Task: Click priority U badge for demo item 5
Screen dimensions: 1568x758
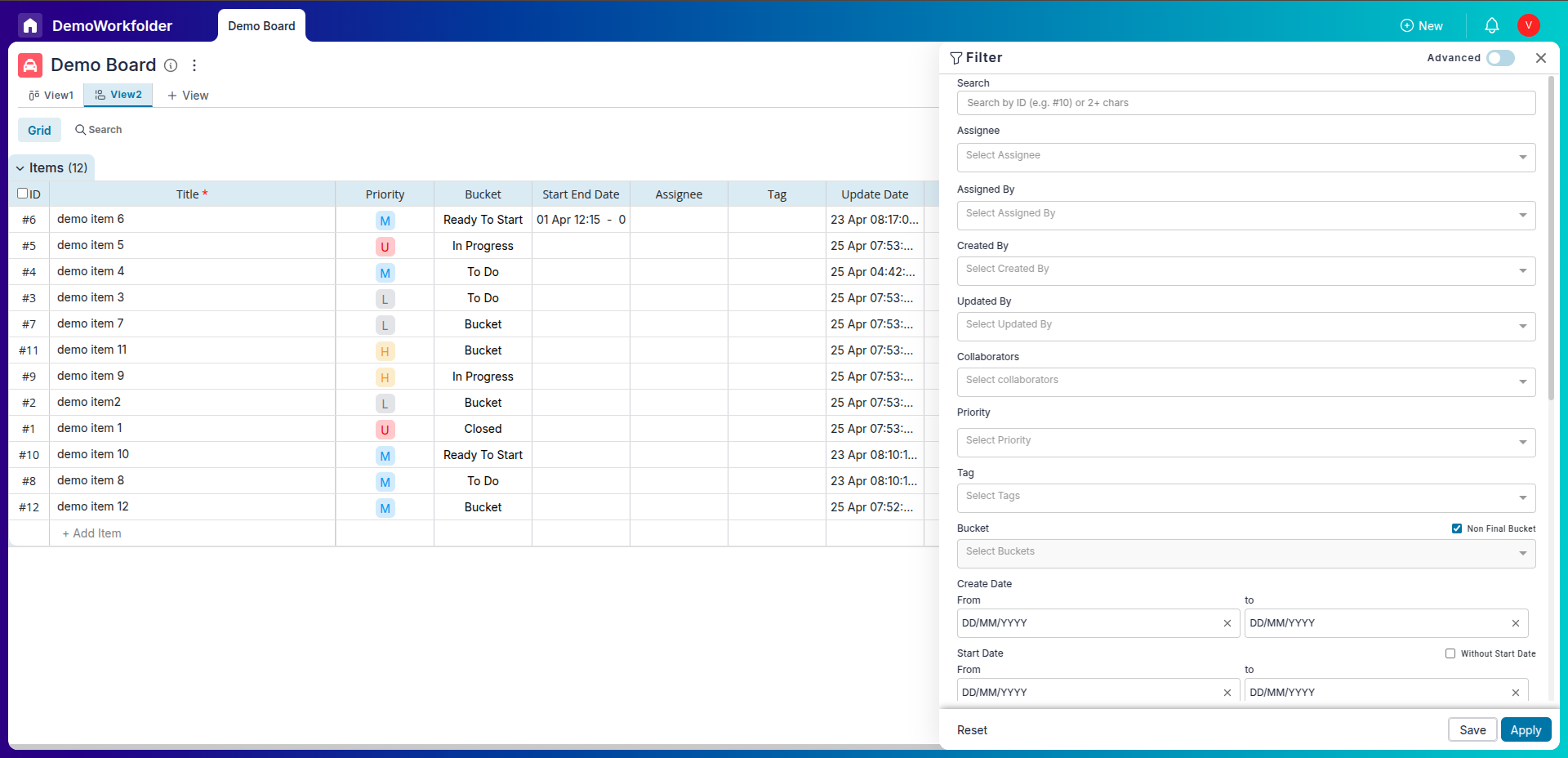Action: click(385, 247)
